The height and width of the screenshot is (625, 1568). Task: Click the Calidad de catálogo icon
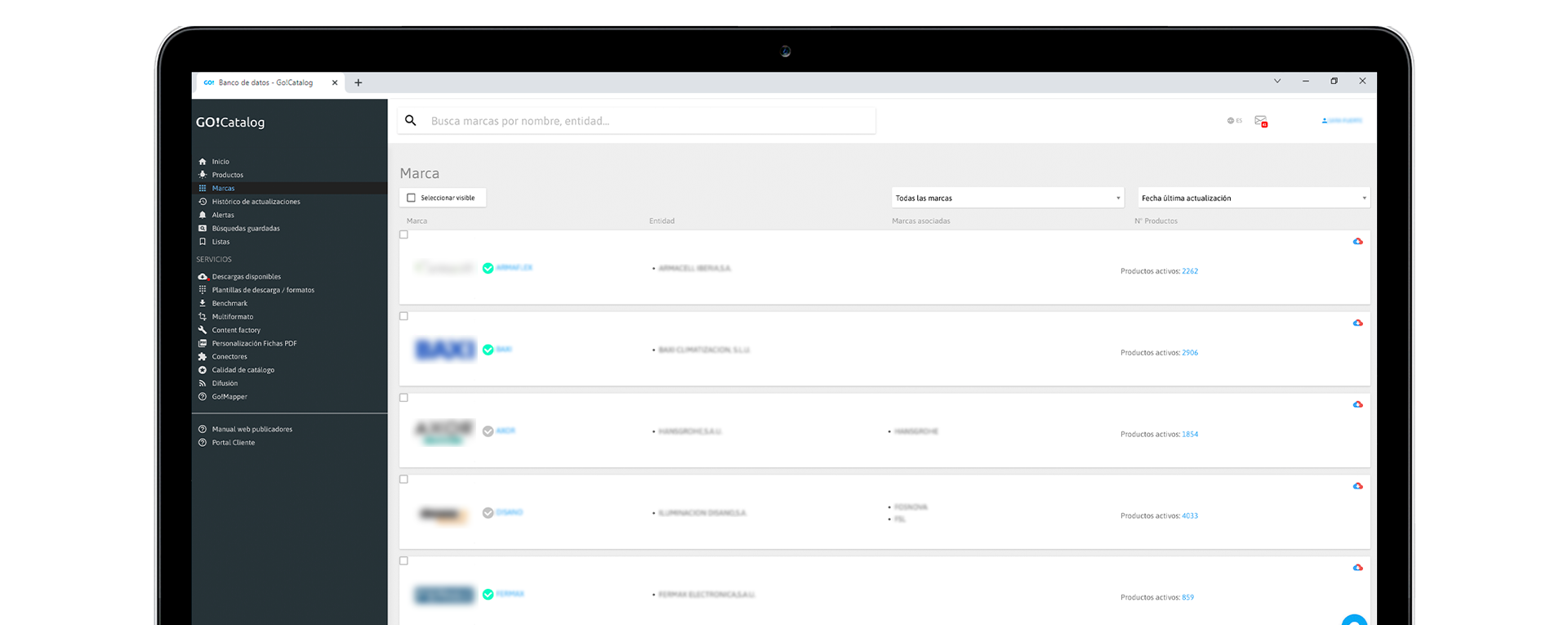[x=203, y=370]
